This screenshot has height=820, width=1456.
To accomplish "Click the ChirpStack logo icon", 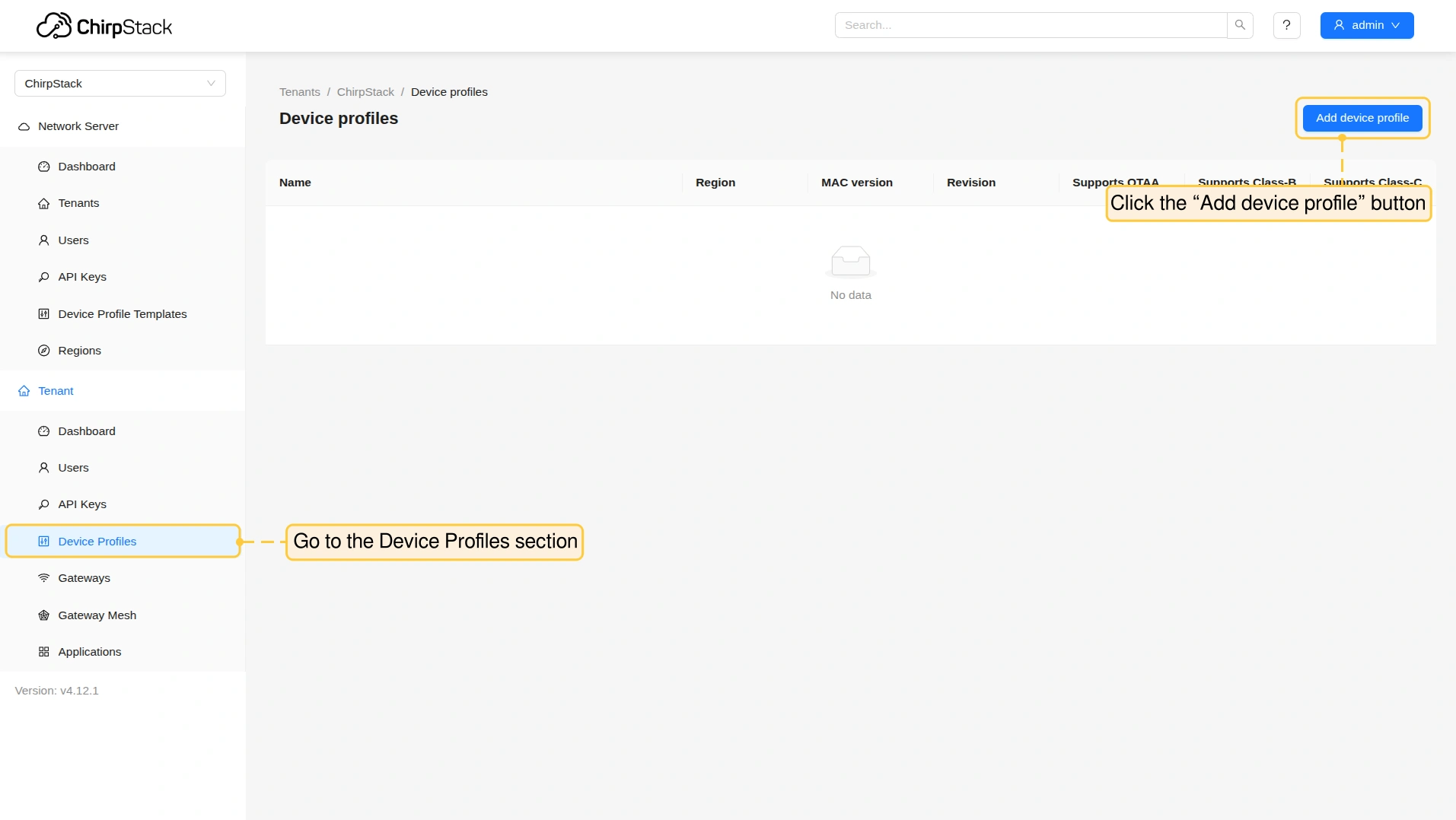I will 54,26.
